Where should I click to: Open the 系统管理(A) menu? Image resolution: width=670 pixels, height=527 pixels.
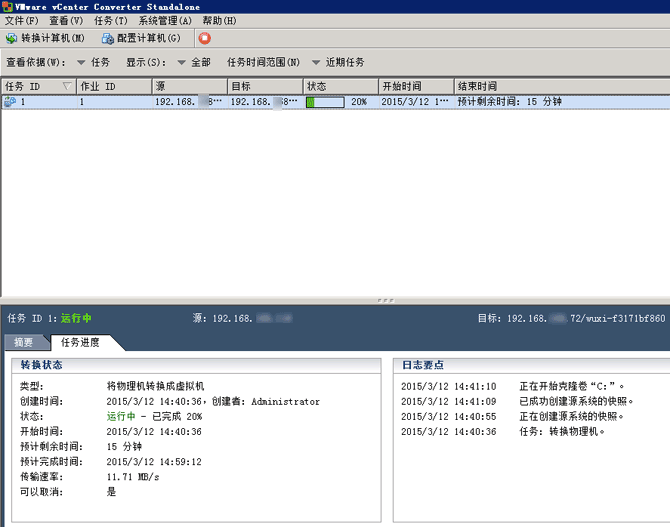coord(165,21)
